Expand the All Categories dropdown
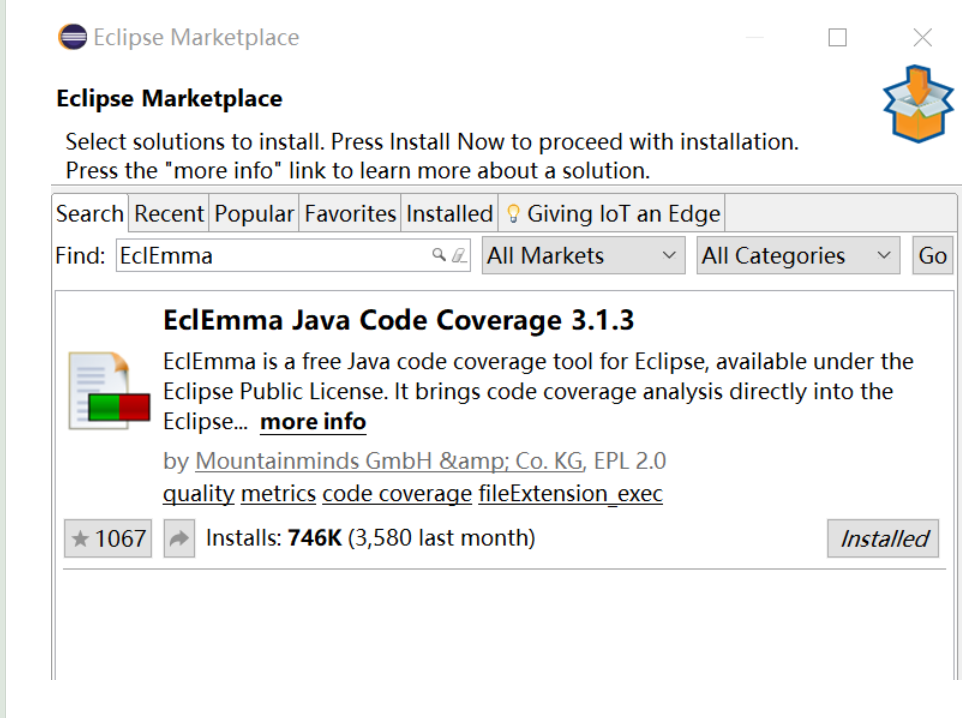This screenshot has height=718, width=962. pos(797,256)
